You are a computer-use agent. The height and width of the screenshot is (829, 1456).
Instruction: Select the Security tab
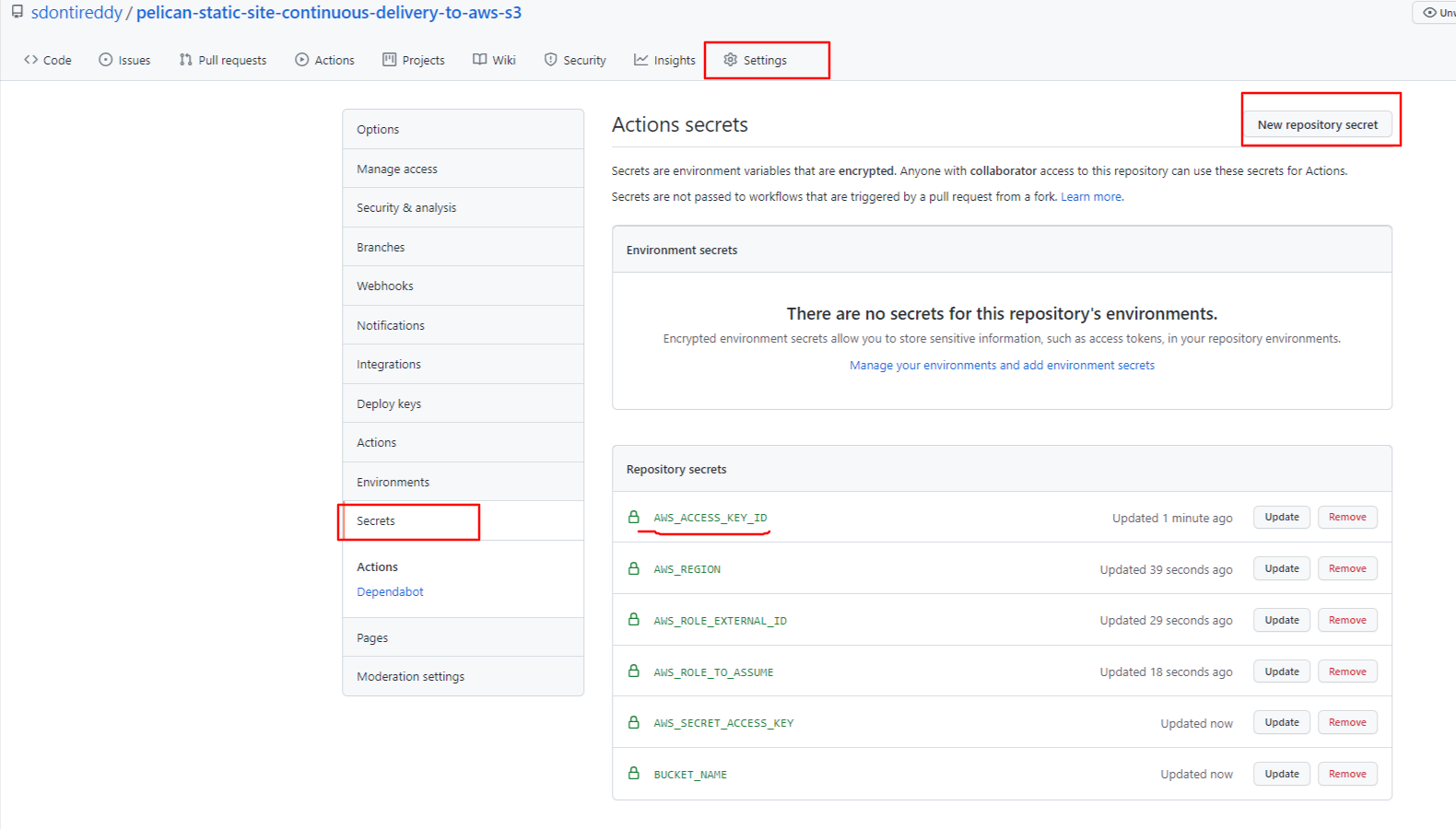pyautogui.click(x=575, y=60)
